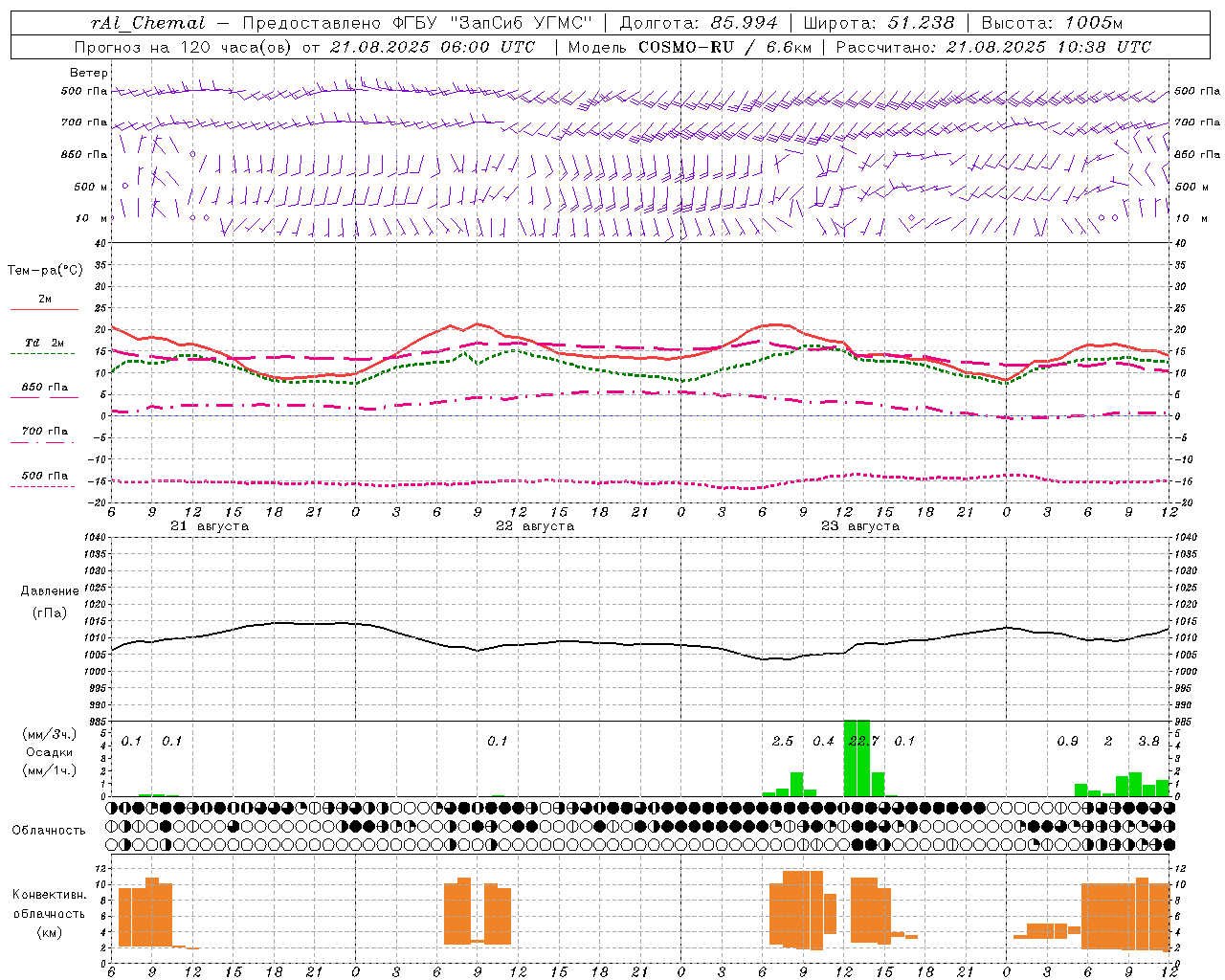Click the 22.7 precipitation value

click(x=864, y=741)
